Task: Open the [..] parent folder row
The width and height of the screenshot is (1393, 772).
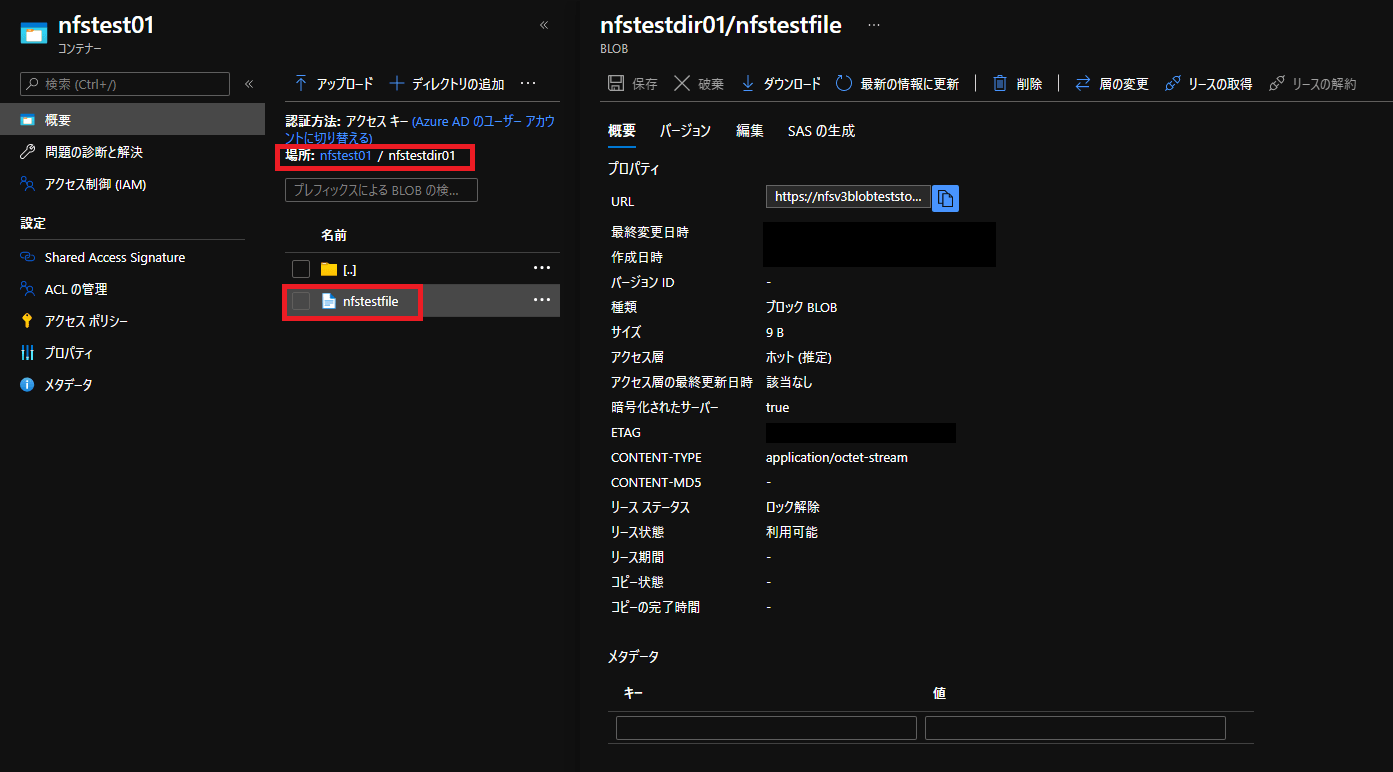Action: coord(421,269)
